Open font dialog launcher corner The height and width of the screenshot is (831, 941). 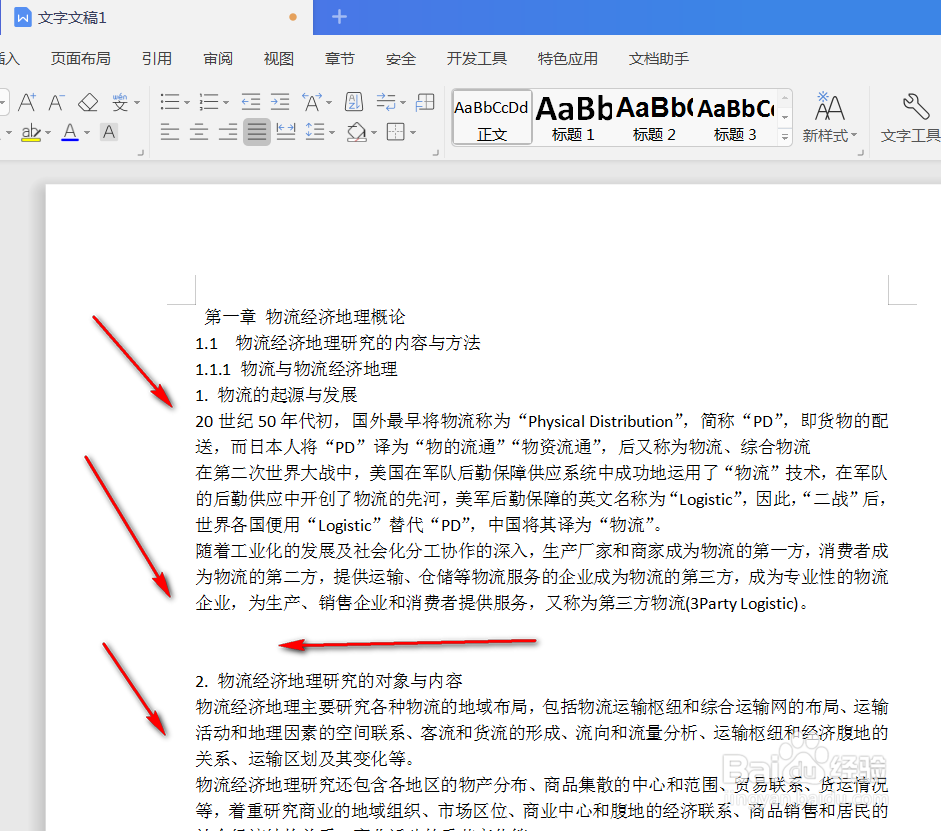(141, 153)
